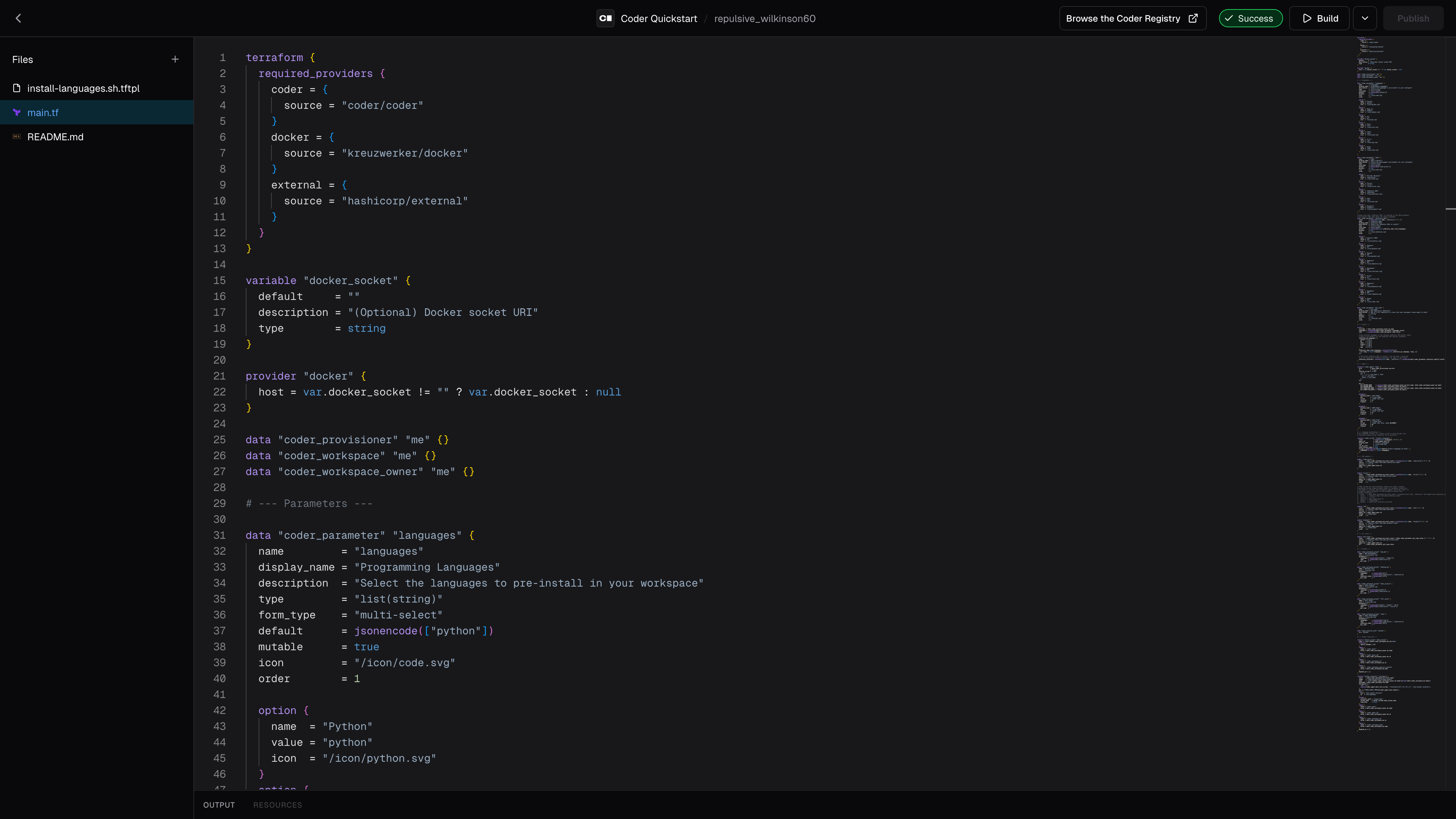The width and height of the screenshot is (1456, 819).
Task: Open README.md file
Action: coord(97,137)
